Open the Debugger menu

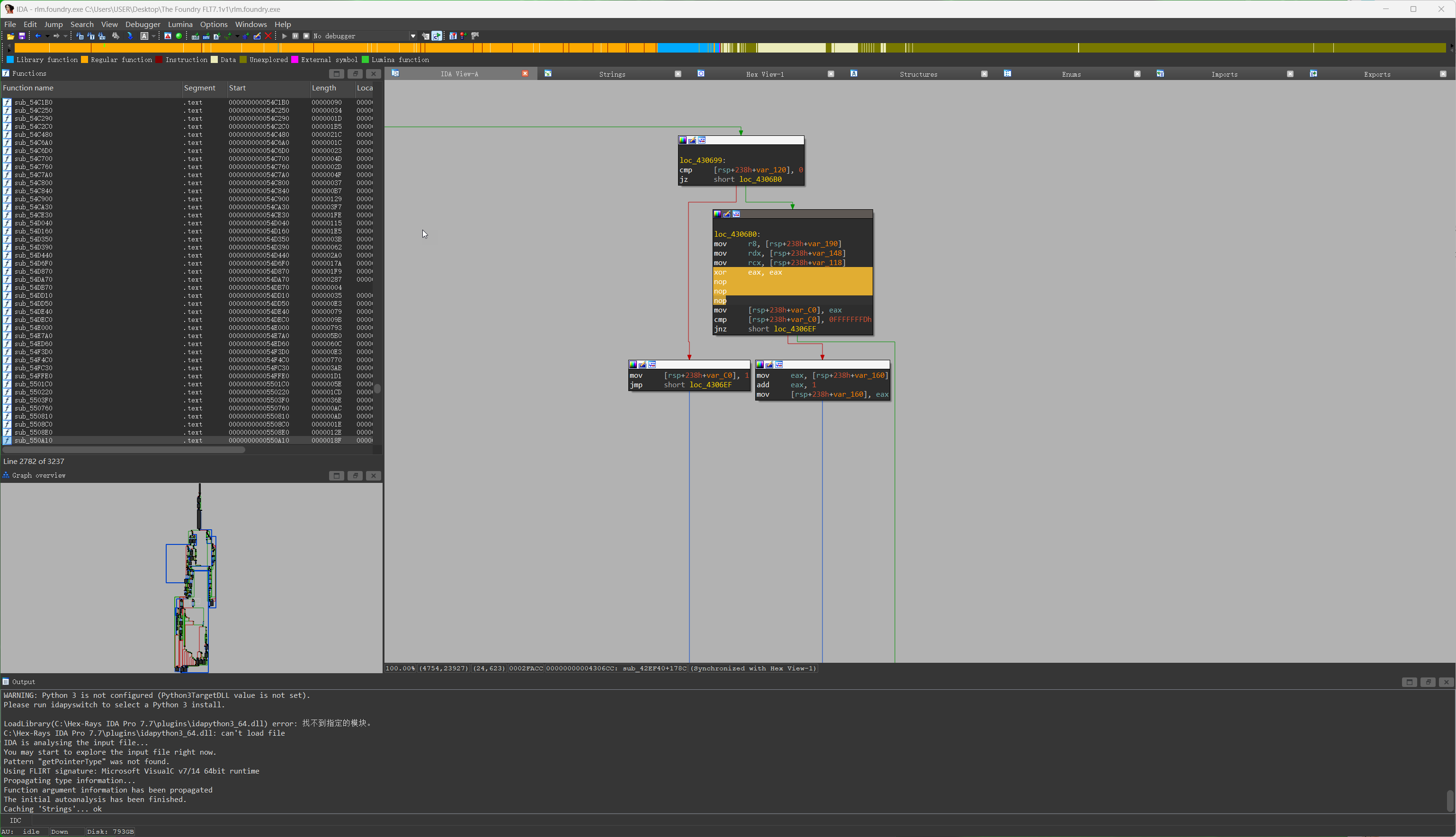143,24
